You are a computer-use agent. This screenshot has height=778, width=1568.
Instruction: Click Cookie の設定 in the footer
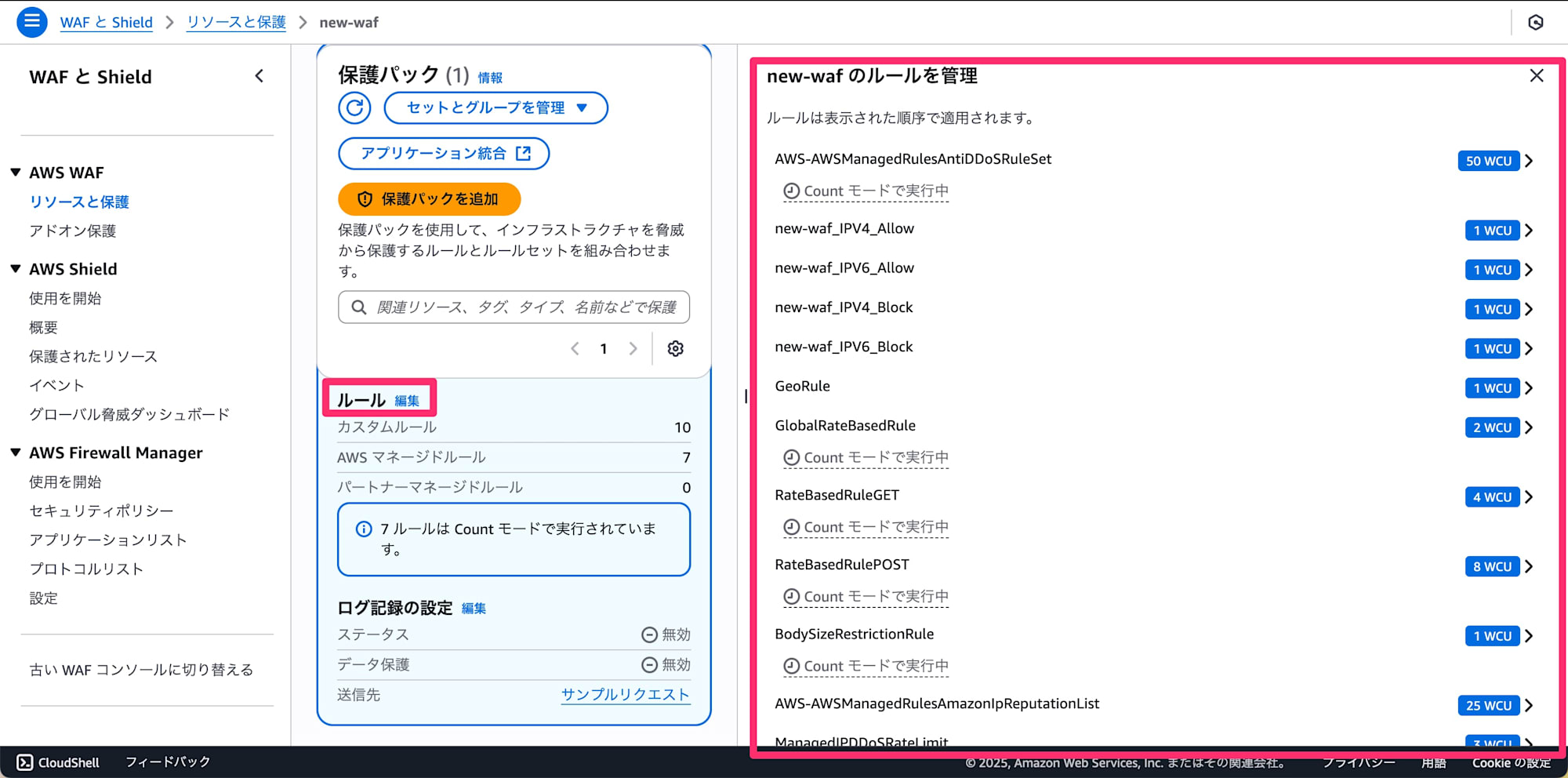click(1512, 763)
